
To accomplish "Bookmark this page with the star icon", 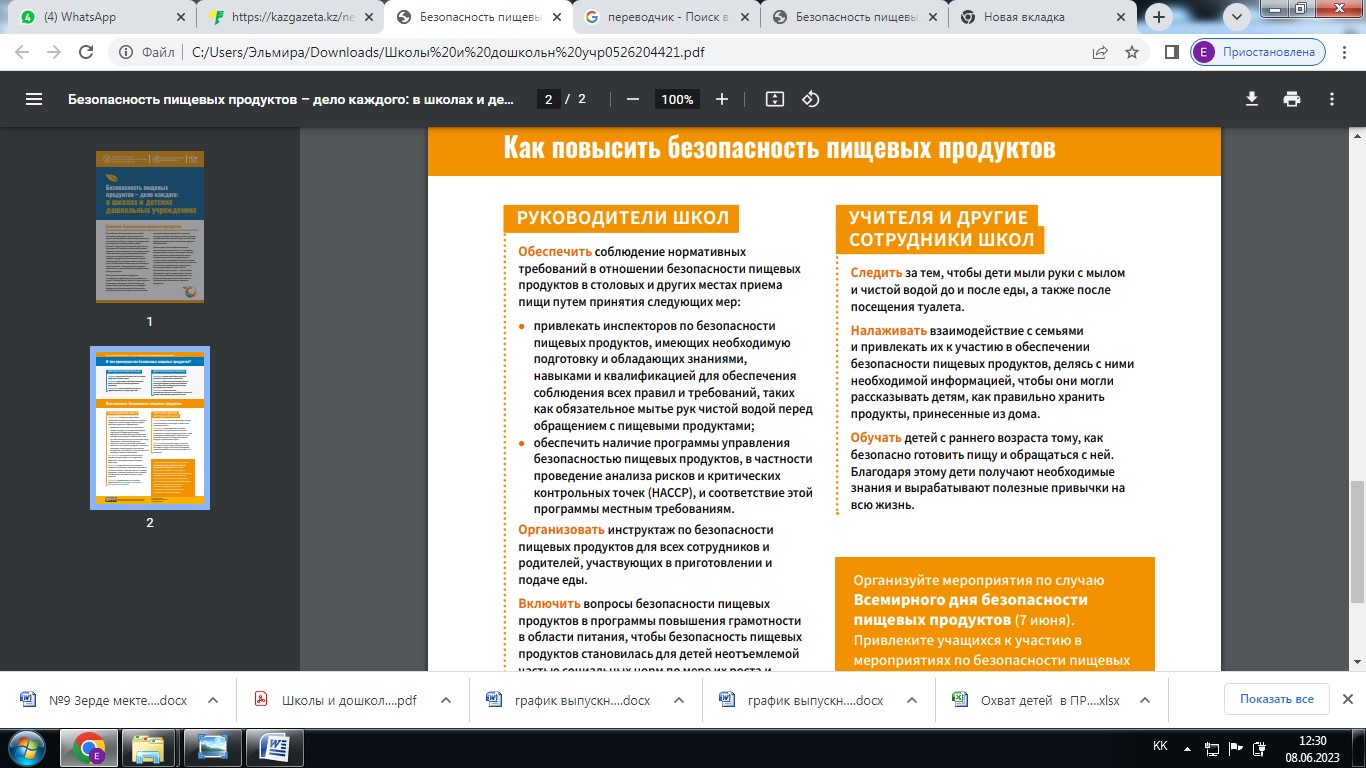I will [1132, 53].
